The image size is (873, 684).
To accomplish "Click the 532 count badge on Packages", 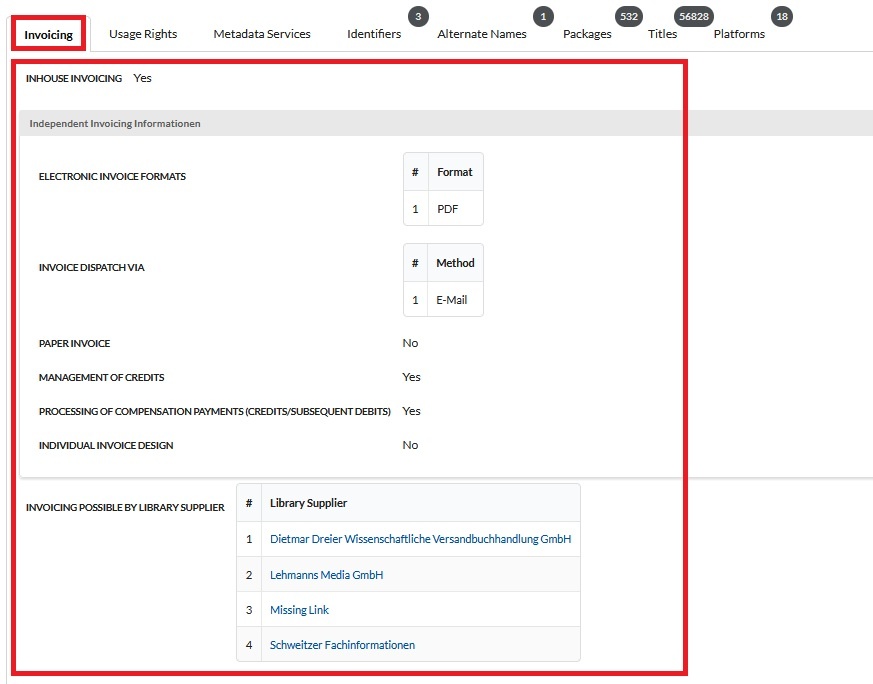I will pyautogui.click(x=629, y=17).
